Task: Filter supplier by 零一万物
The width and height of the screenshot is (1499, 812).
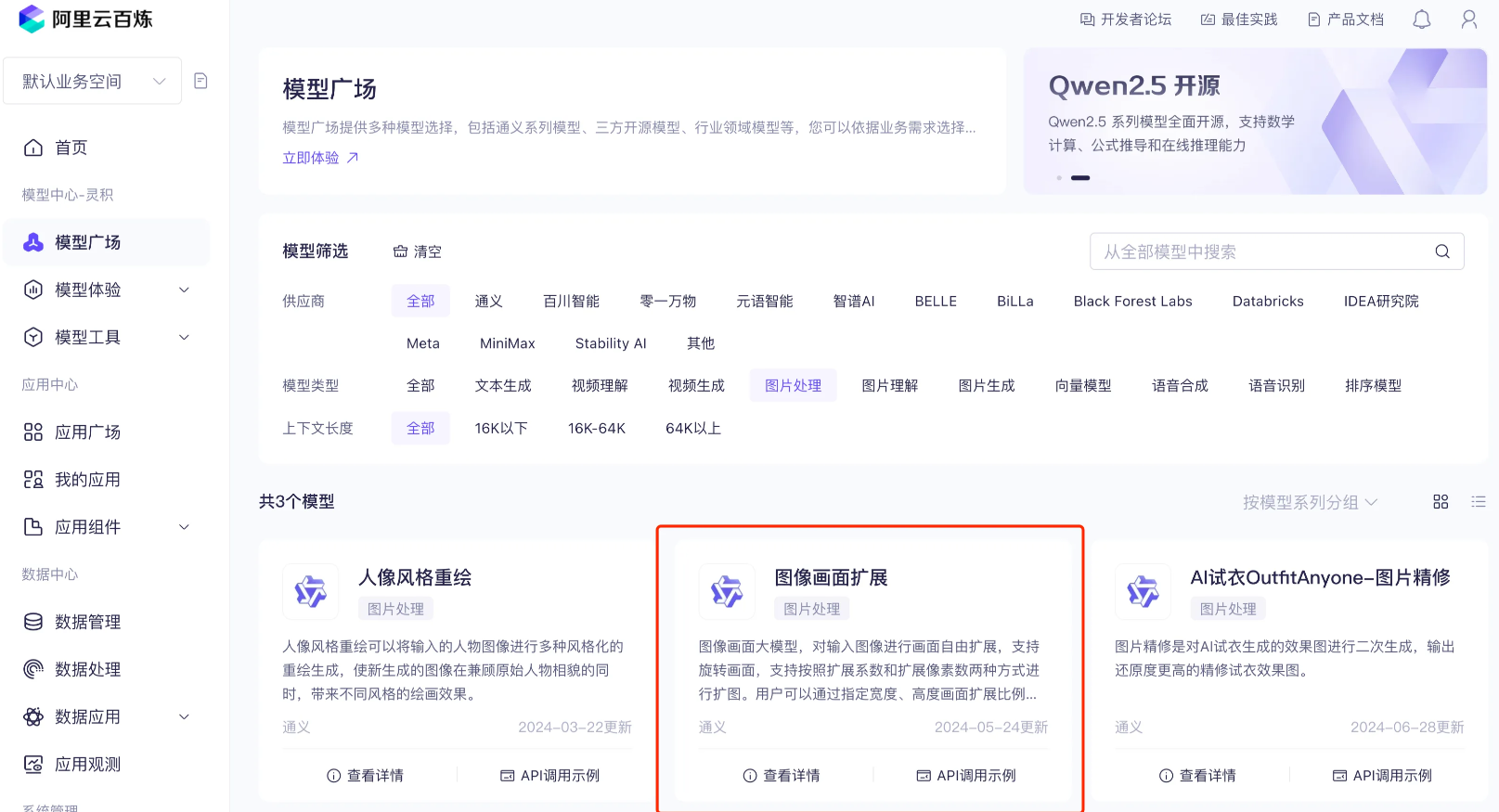Action: (x=667, y=301)
